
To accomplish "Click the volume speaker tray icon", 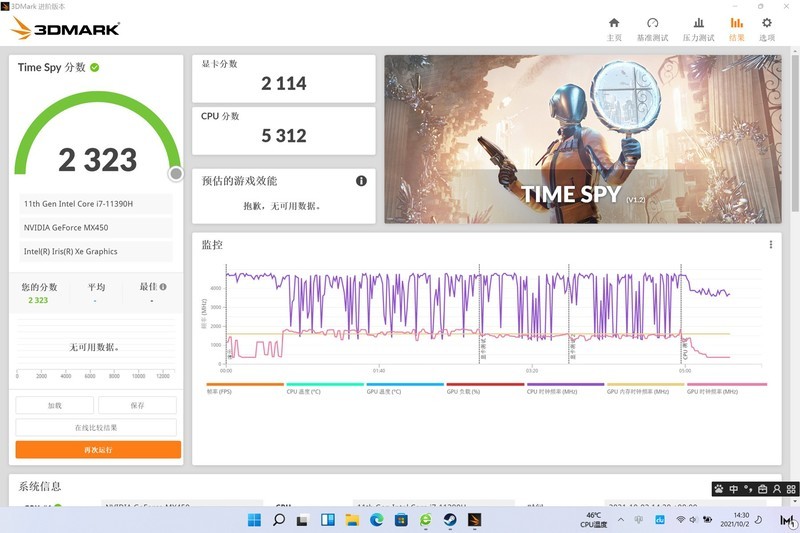I will coord(693,520).
